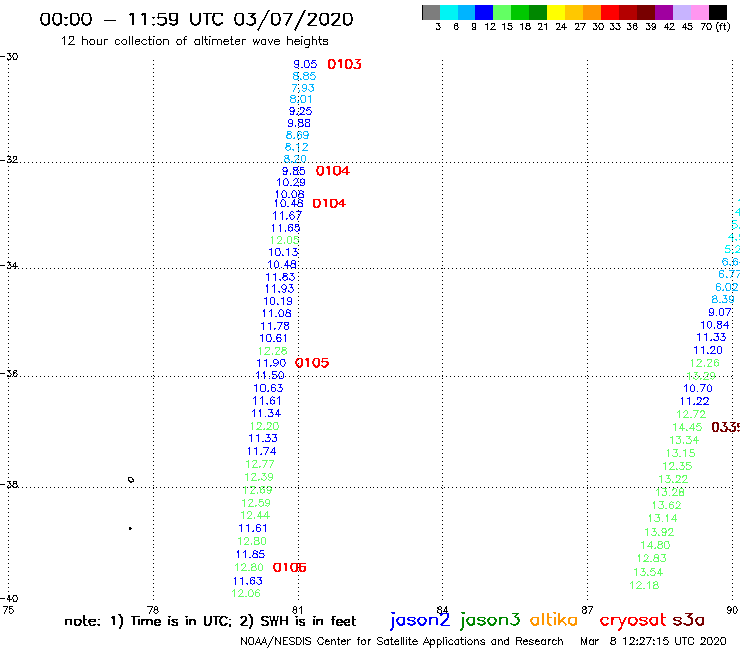Image resolution: width=740 pixels, height=650 pixels.
Task: Click the green value 12.05
Action: tap(284, 240)
